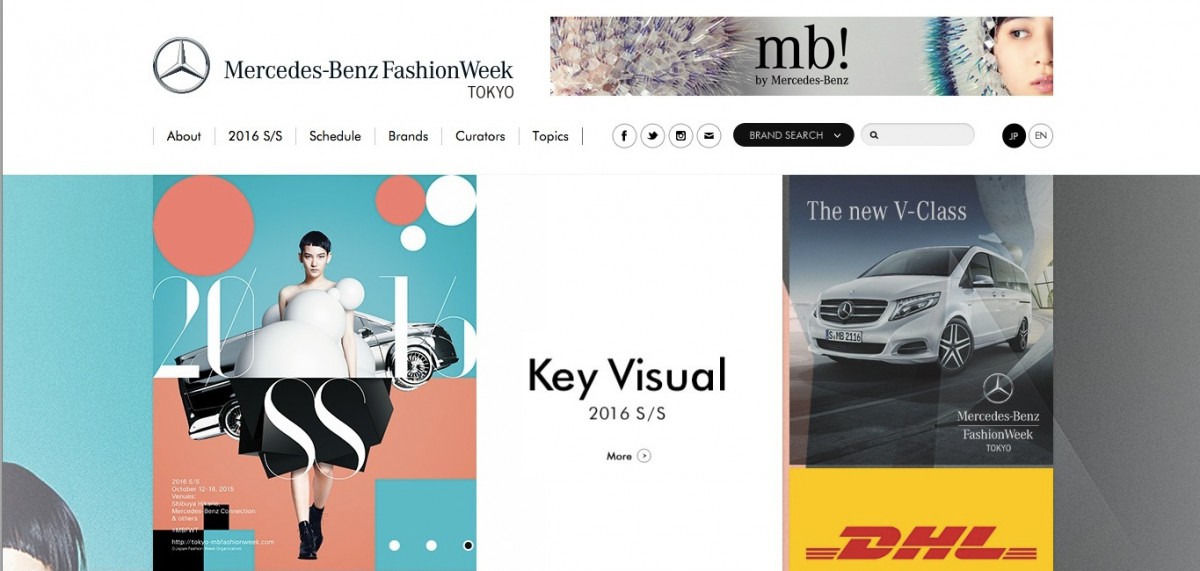Open the Schedule menu item
The image size is (1200, 571).
pyautogui.click(x=335, y=136)
